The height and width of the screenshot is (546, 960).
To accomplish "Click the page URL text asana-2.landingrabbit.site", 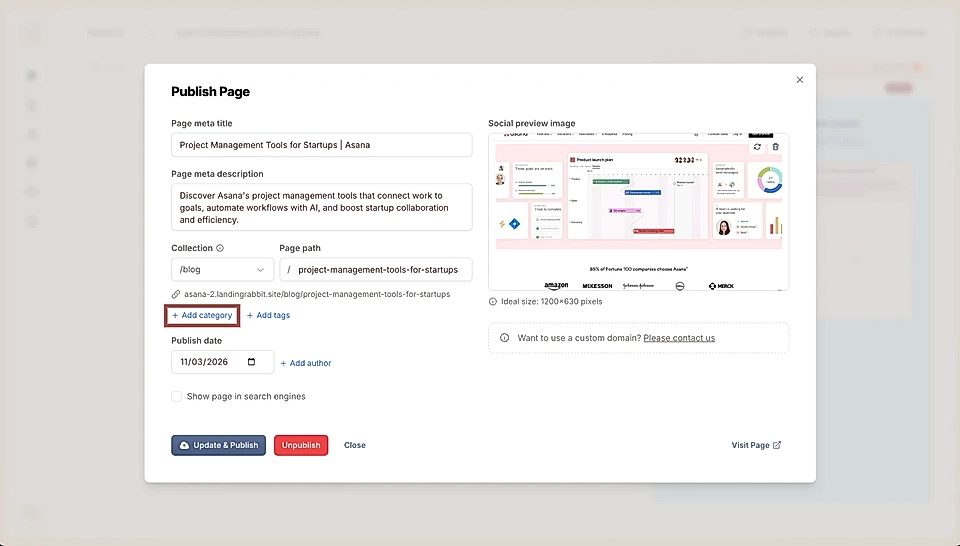I will tap(317, 294).
